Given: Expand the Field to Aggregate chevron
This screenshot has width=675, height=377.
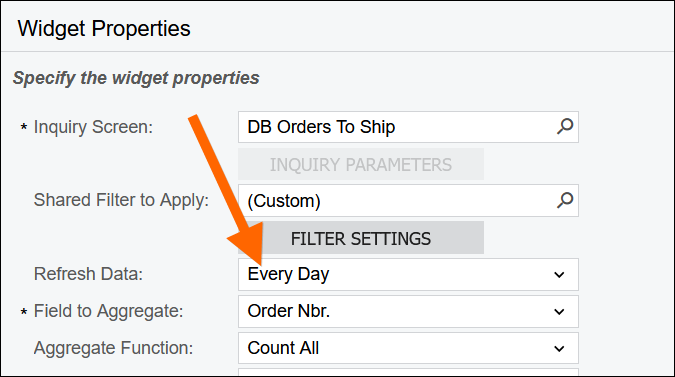Looking at the screenshot, I should pos(559,312).
